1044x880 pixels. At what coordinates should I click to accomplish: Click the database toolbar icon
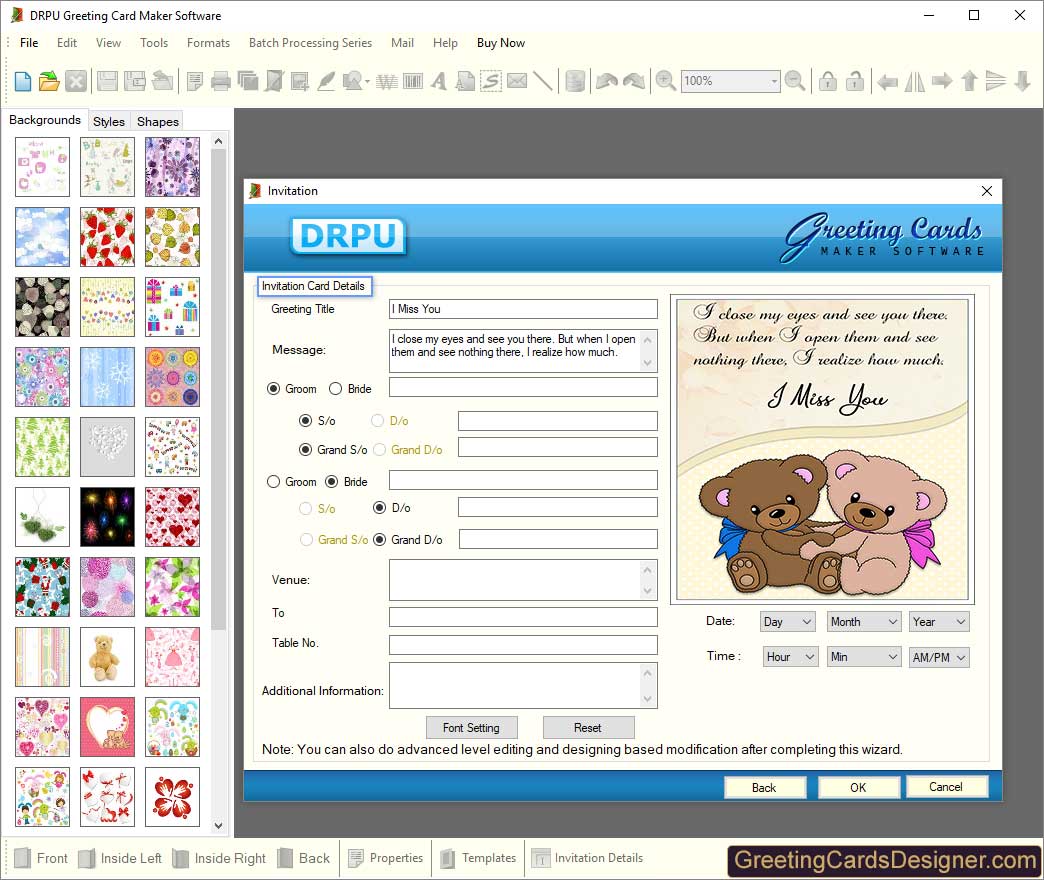575,81
